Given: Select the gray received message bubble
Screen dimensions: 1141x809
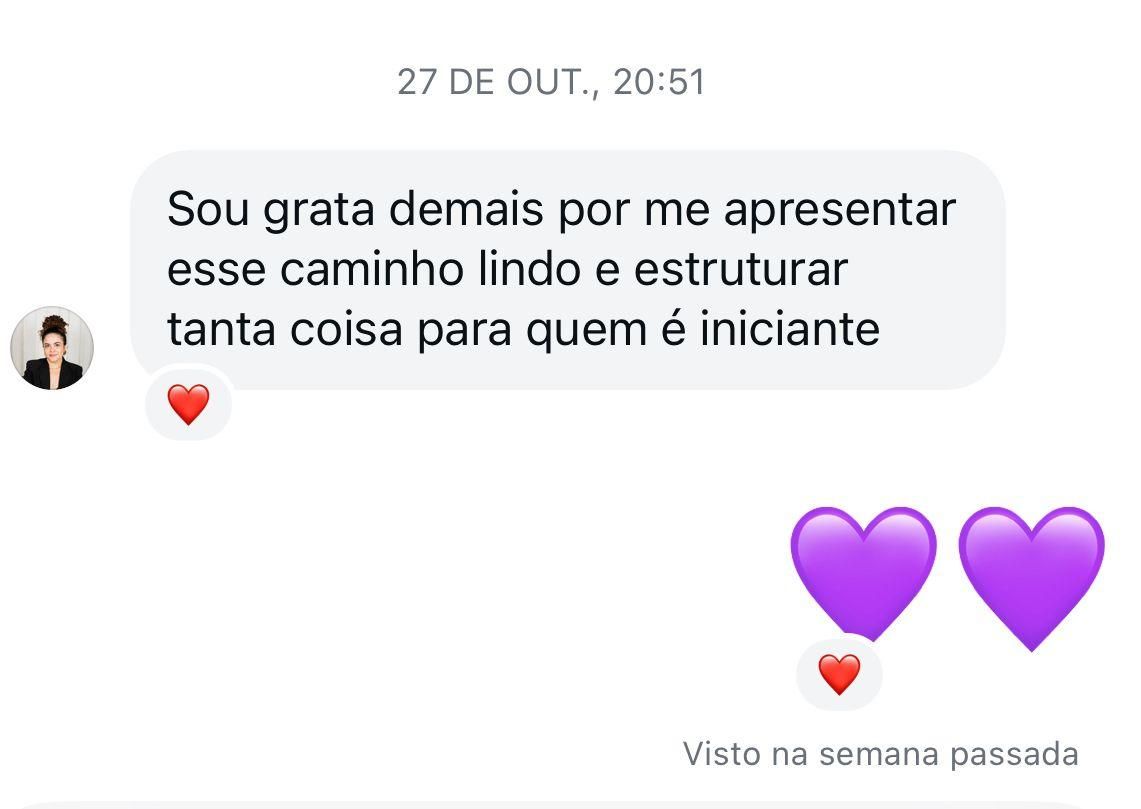Looking at the screenshot, I should point(567,270).
